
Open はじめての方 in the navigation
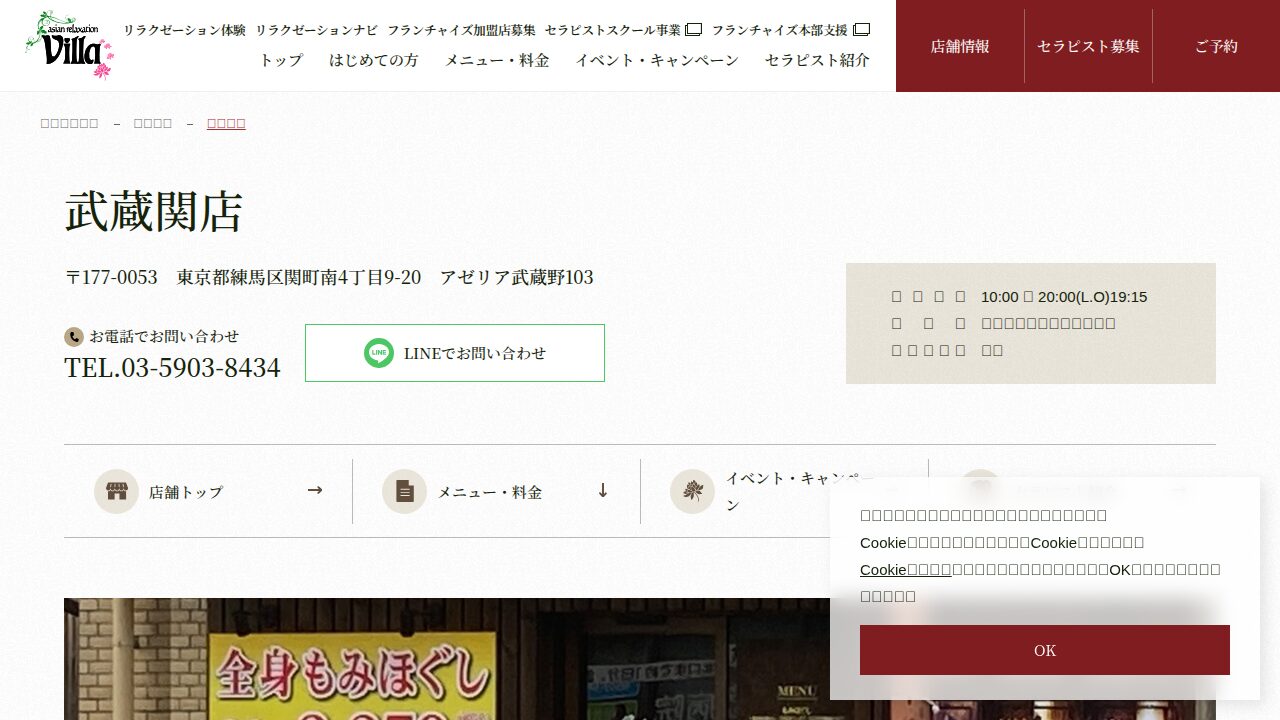pyautogui.click(x=374, y=60)
